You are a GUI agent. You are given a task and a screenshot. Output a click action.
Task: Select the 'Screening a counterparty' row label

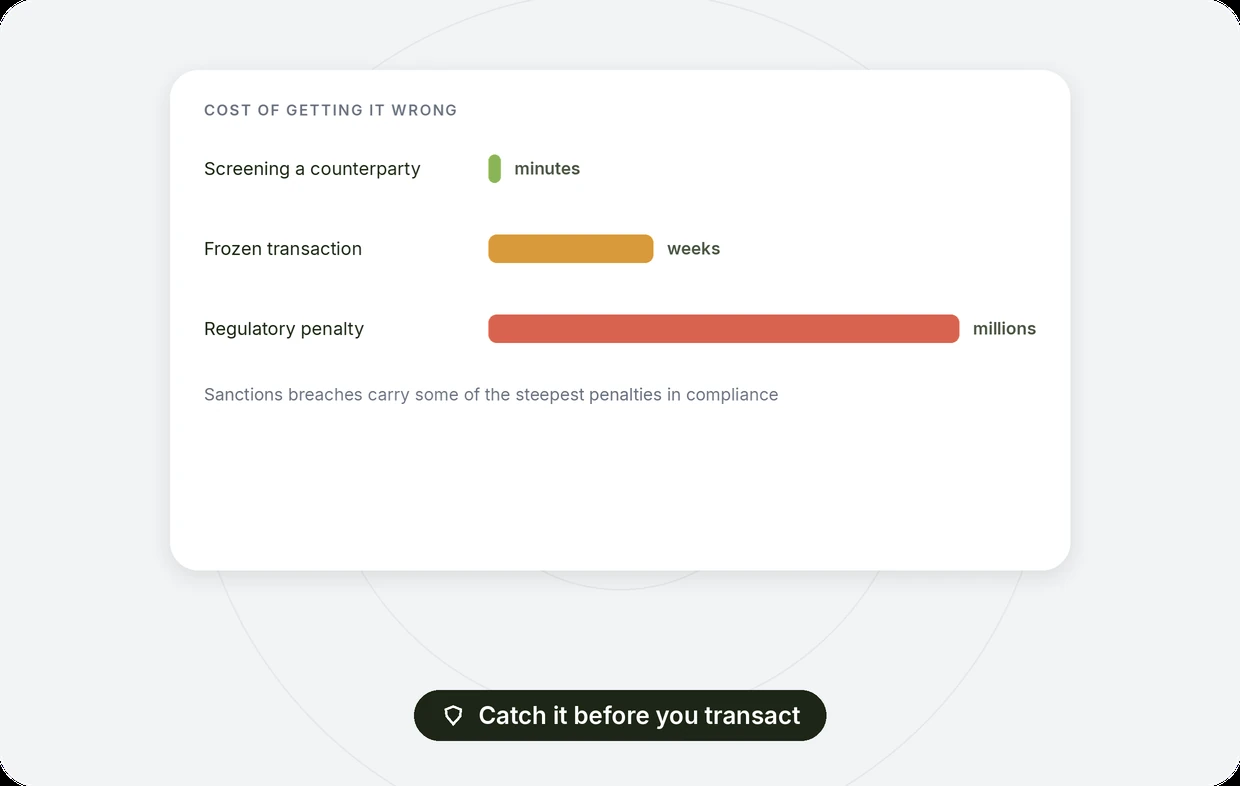[312, 169]
